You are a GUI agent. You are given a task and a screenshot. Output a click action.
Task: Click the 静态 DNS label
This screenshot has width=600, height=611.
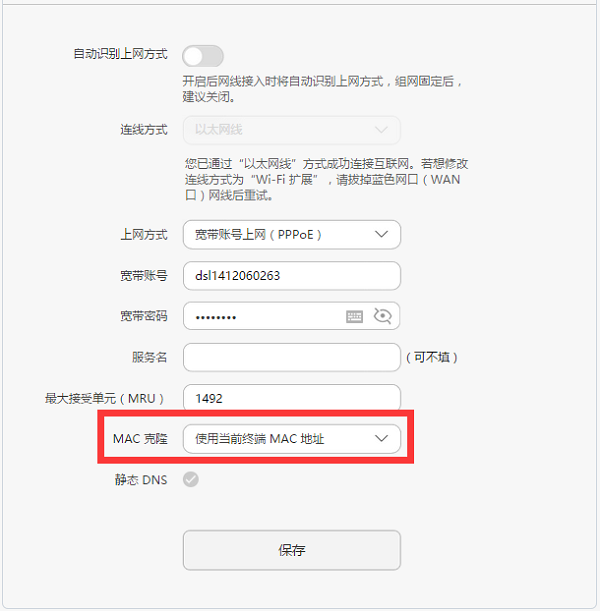141,479
